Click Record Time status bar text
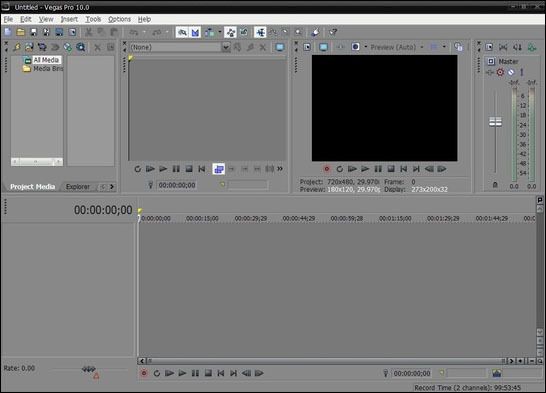 point(467,388)
